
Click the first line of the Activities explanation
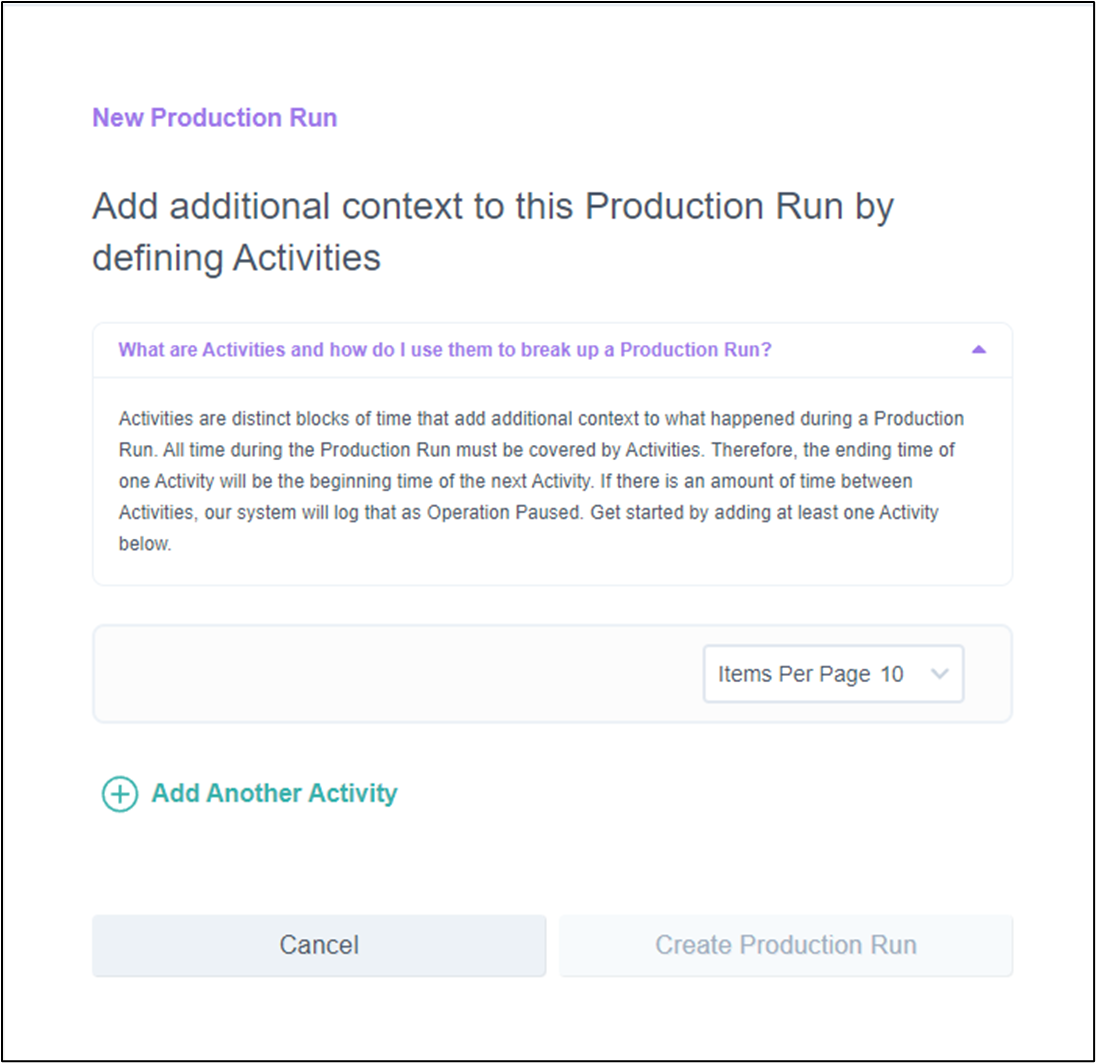pyautogui.click(x=541, y=419)
